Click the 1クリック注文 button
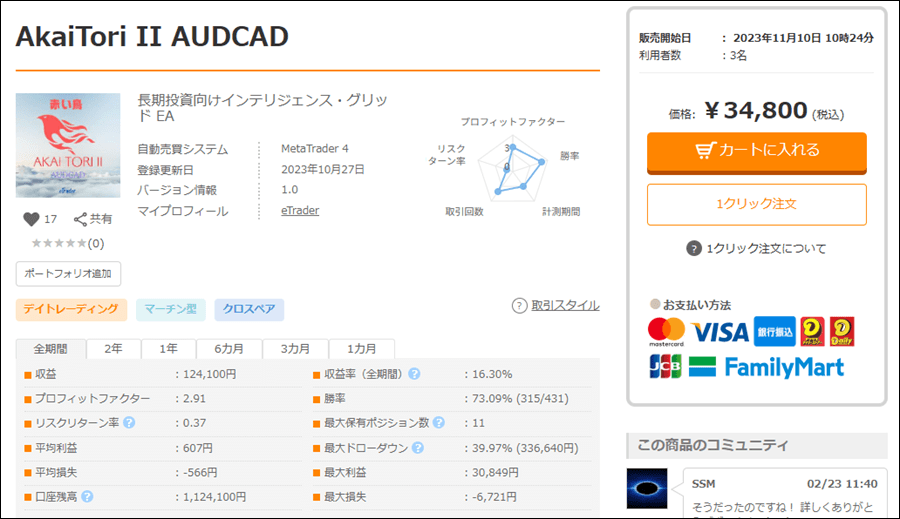 pos(756,204)
